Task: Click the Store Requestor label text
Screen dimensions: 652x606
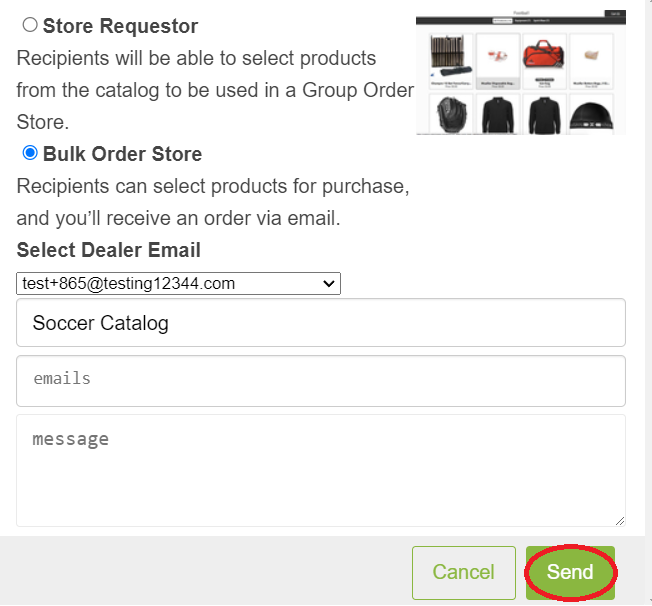Action: click(121, 26)
